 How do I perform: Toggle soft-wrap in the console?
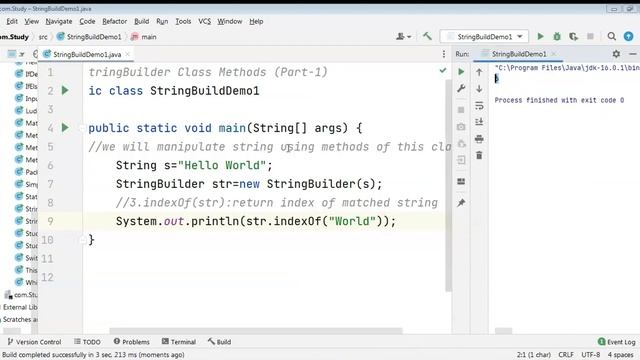[x=479, y=105]
